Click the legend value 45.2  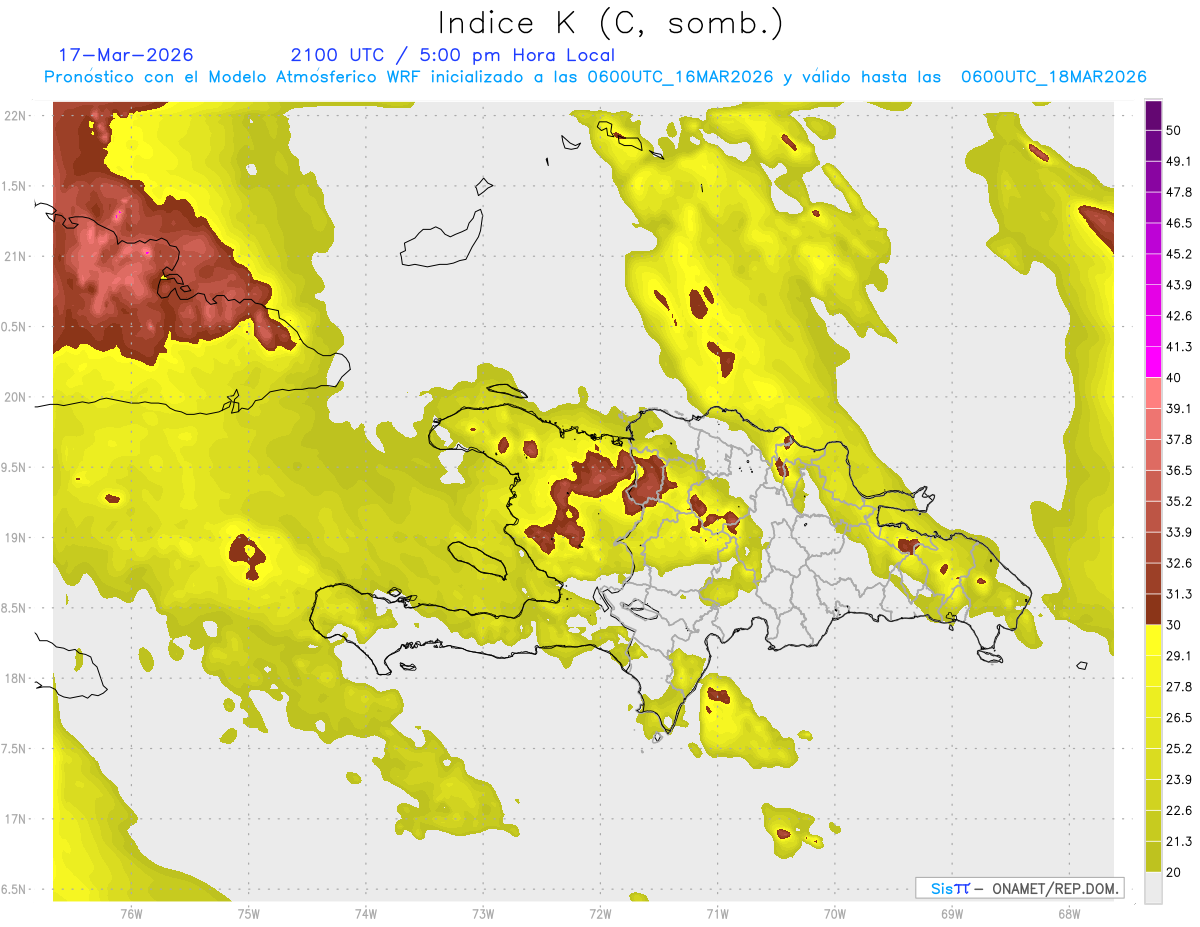(1178, 254)
